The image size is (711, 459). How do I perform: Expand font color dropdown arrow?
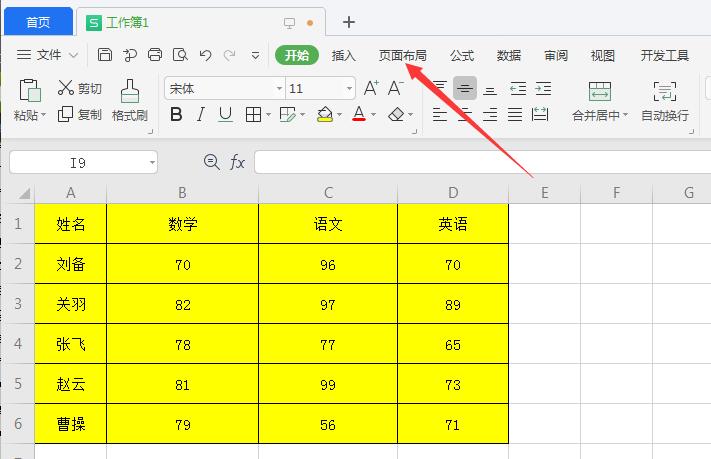374,115
